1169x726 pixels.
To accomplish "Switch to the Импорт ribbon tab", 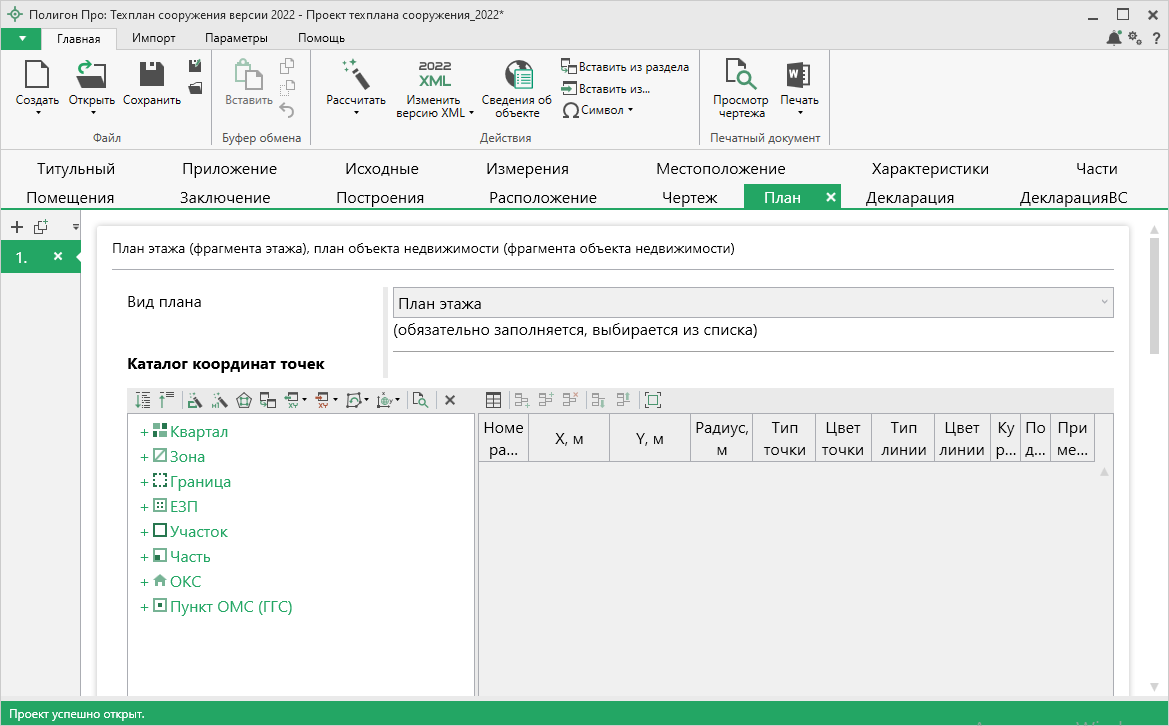I will tap(153, 38).
